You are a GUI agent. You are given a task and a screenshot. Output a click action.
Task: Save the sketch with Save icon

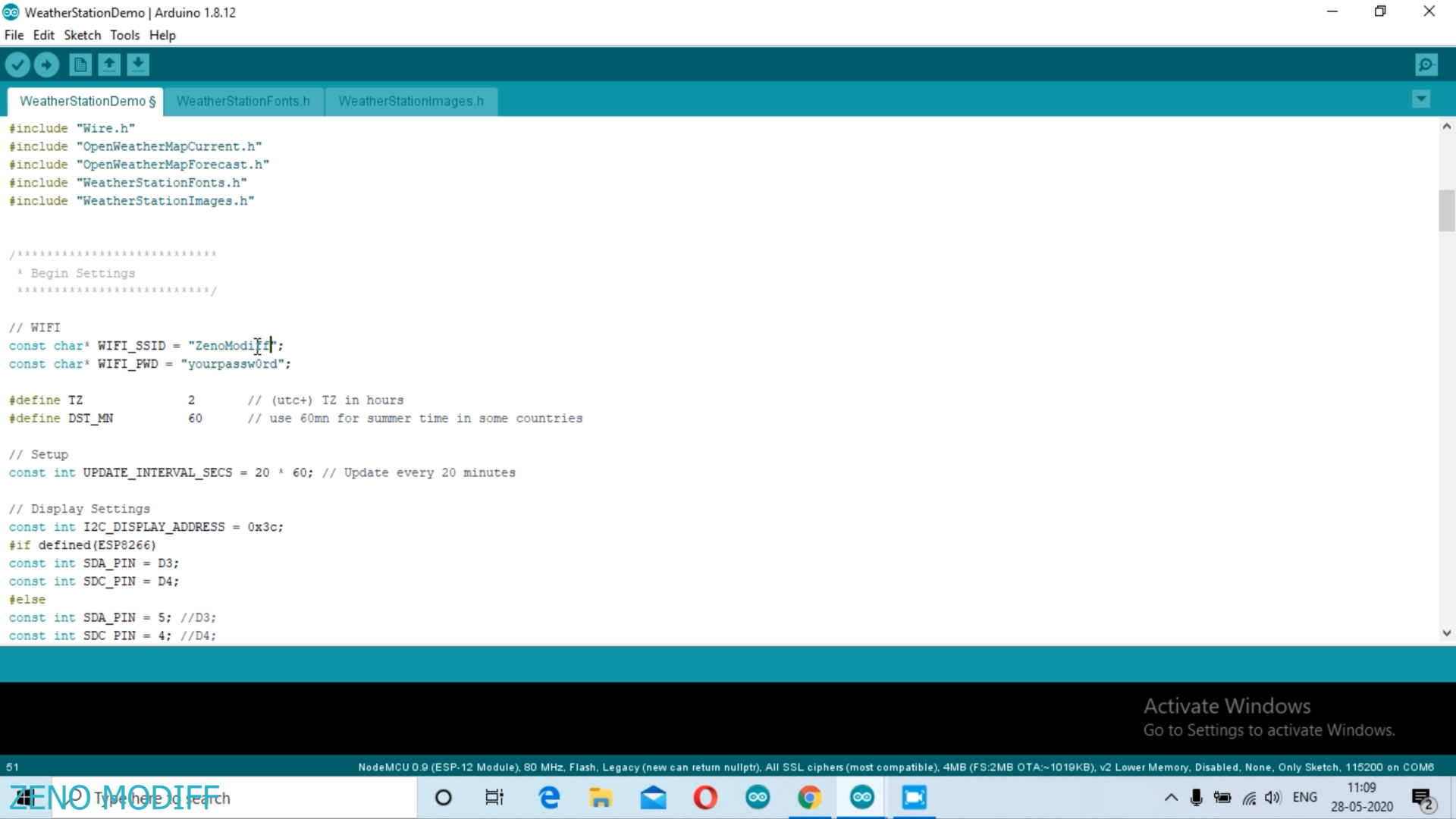pyautogui.click(x=138, y=65)
